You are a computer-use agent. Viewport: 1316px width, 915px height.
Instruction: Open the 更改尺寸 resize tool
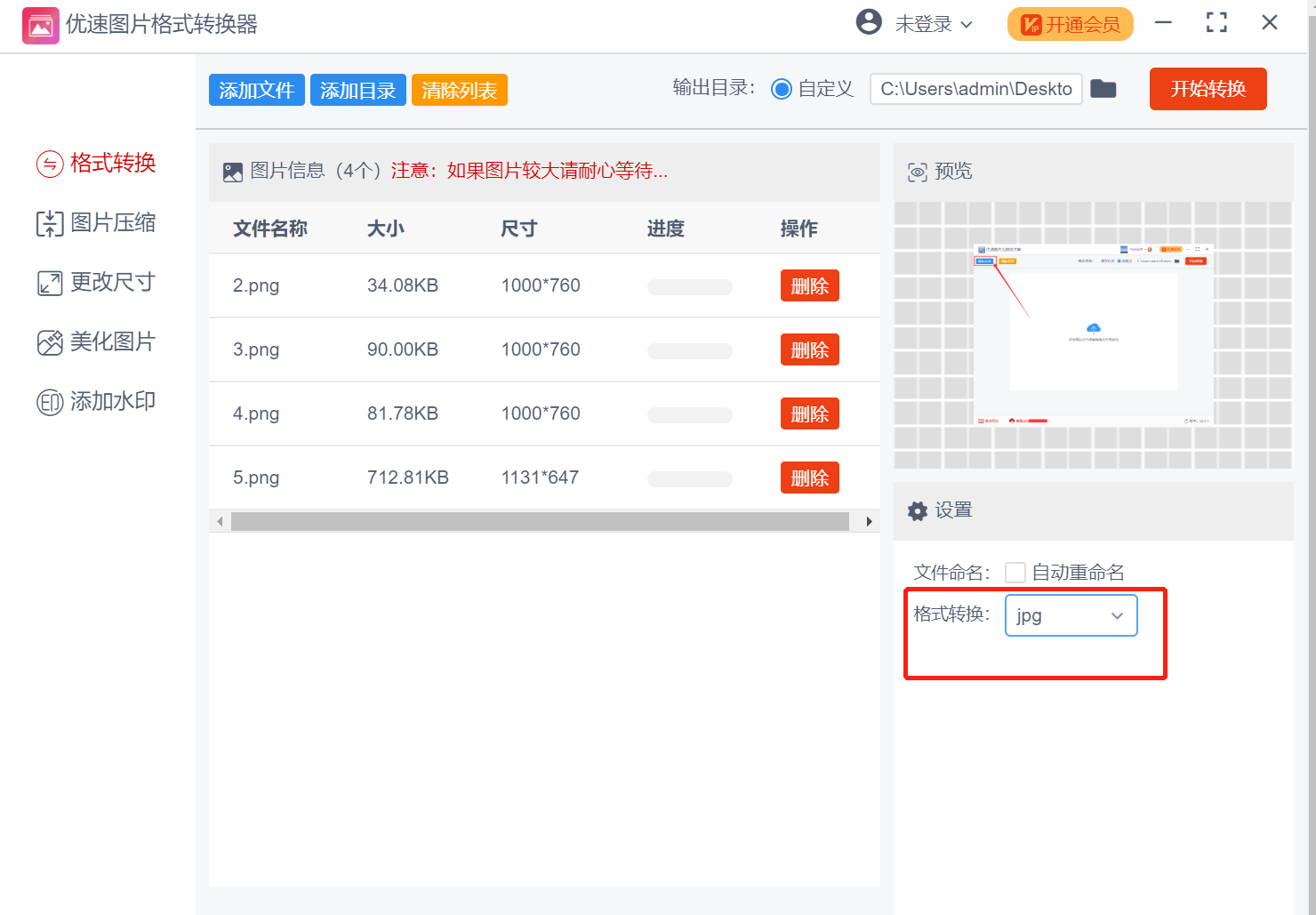click(96, 282)
